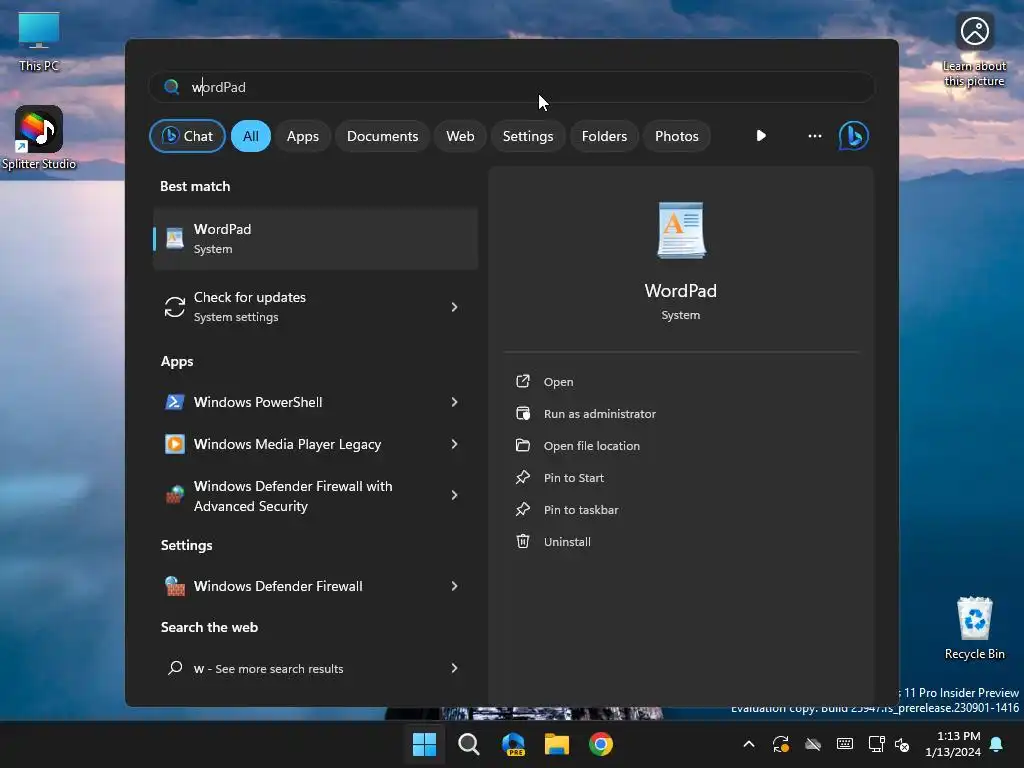1024x768 pixels.
Task: Switch to the Chat tab
Action: pyautogui.click(x=187, y=136)
